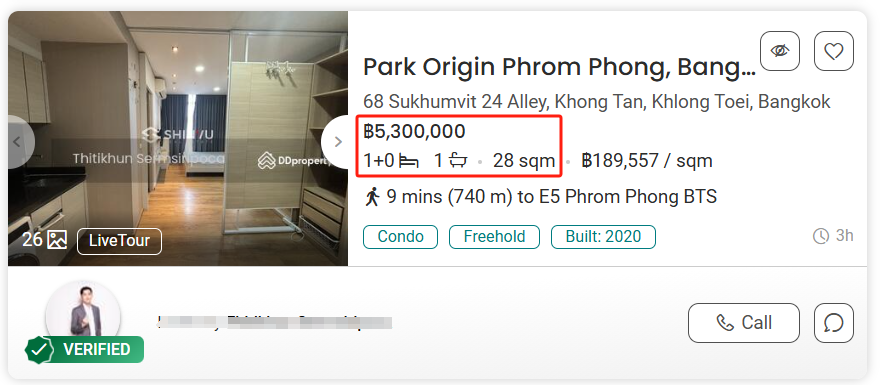This screenshot has width=881, height=385.
Task: Launch the LiveTour view
Action: click(x=119, y=241)
